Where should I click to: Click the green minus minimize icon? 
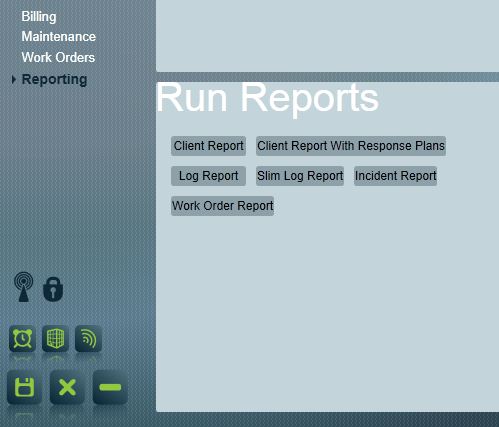click(110, 387)
